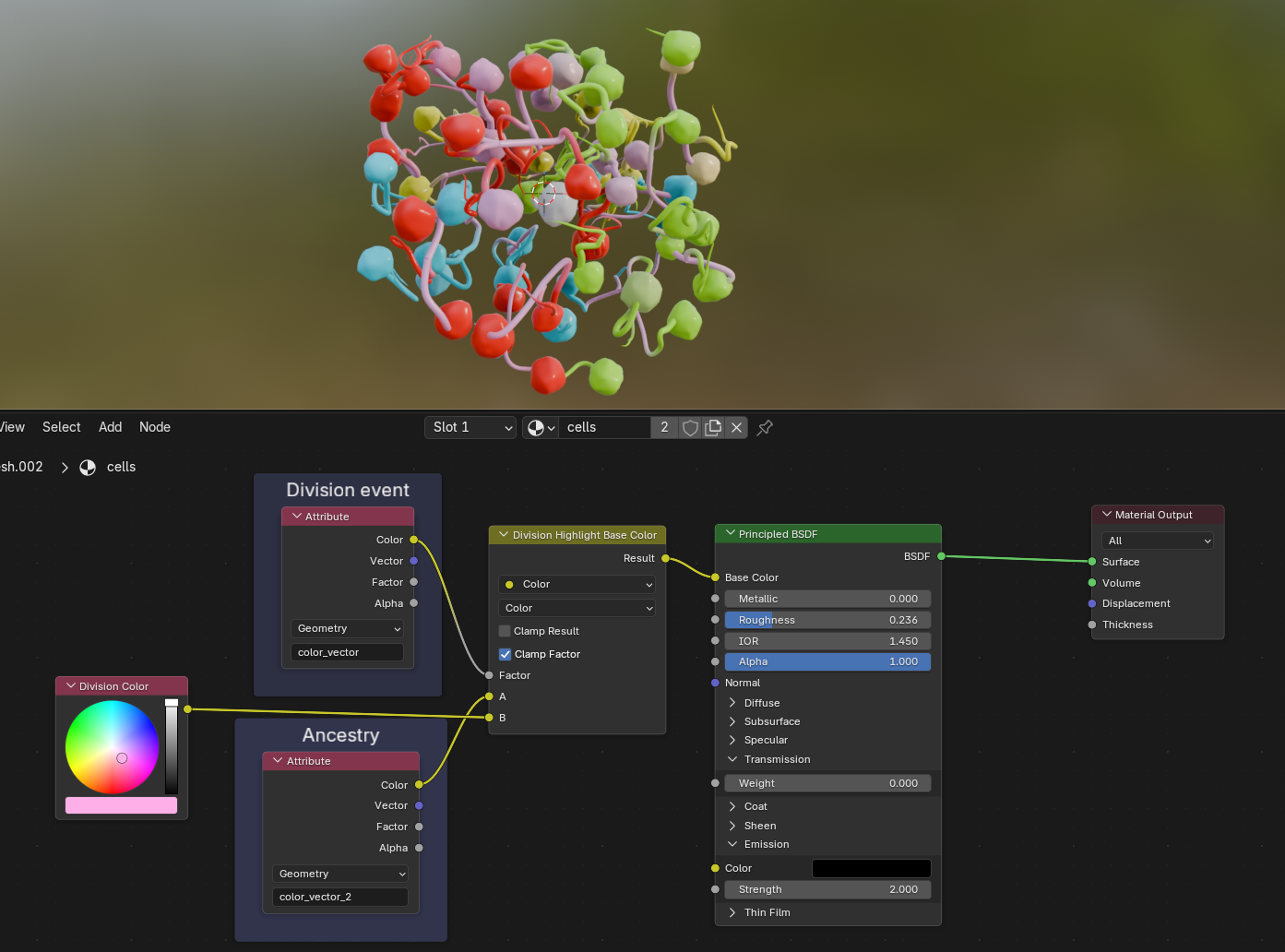Collapse the Principled BSDF node

click(x=731, y=534)
